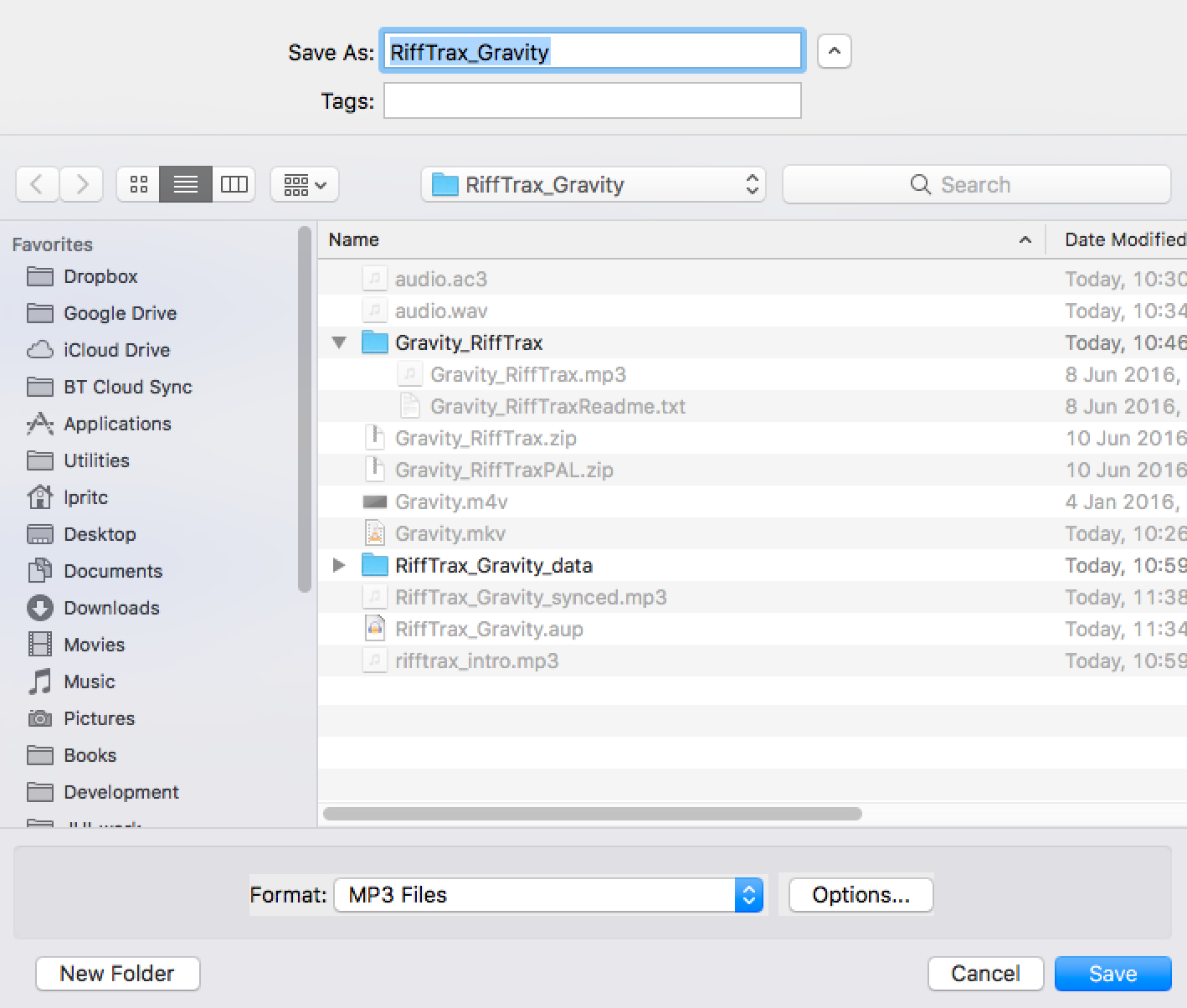
Task: Open Dropbox in sidebar
Action: point(82,276)
